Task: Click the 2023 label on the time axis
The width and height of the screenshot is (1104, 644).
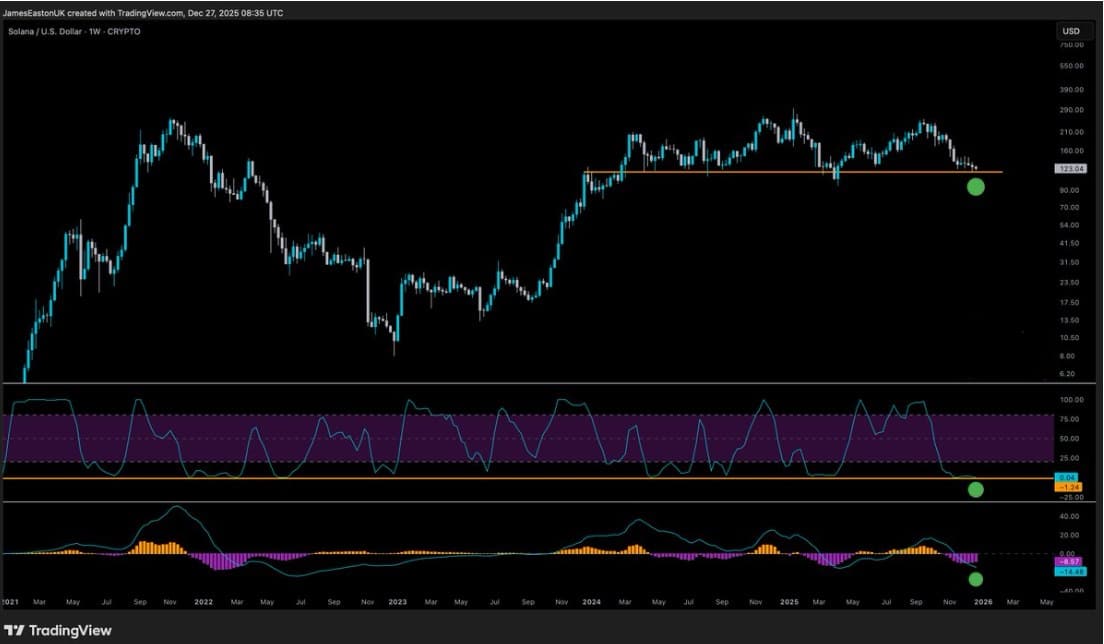Action: [x=397, y=602]
